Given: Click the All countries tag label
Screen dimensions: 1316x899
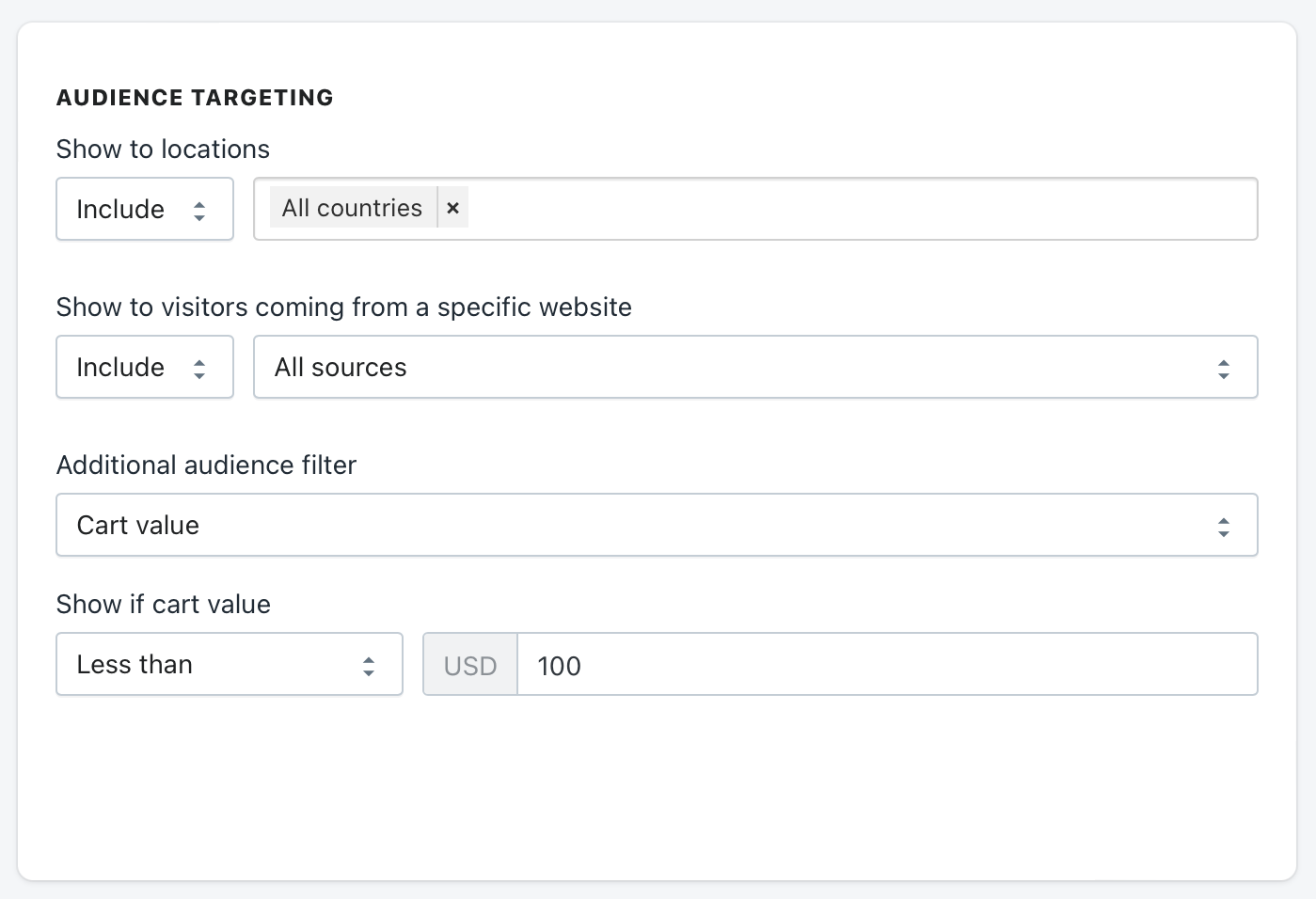Looking at the screenshot, I should pos(352,208).
